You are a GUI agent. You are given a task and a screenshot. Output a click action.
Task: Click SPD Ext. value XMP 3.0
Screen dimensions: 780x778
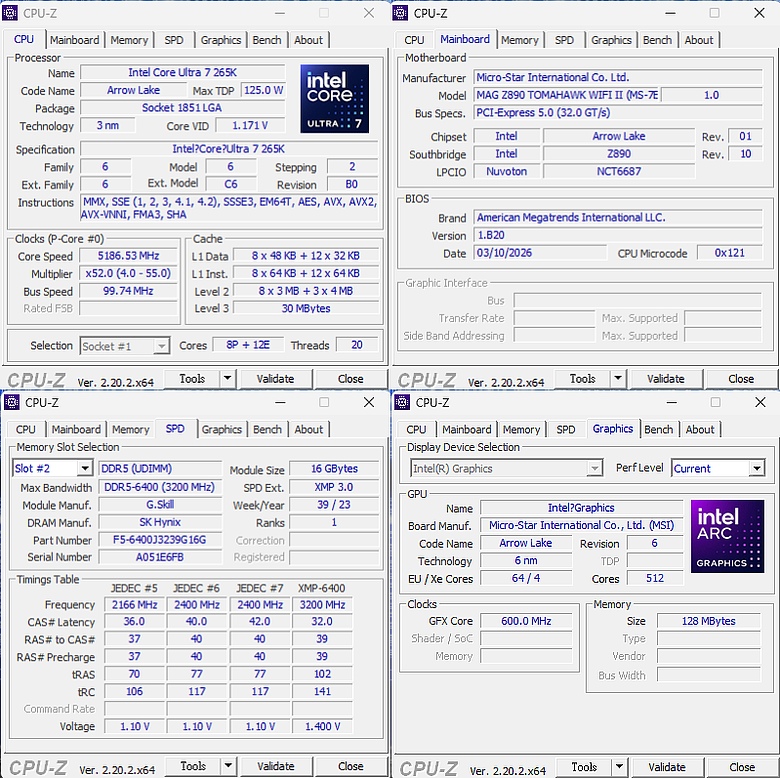coord(334,487)
